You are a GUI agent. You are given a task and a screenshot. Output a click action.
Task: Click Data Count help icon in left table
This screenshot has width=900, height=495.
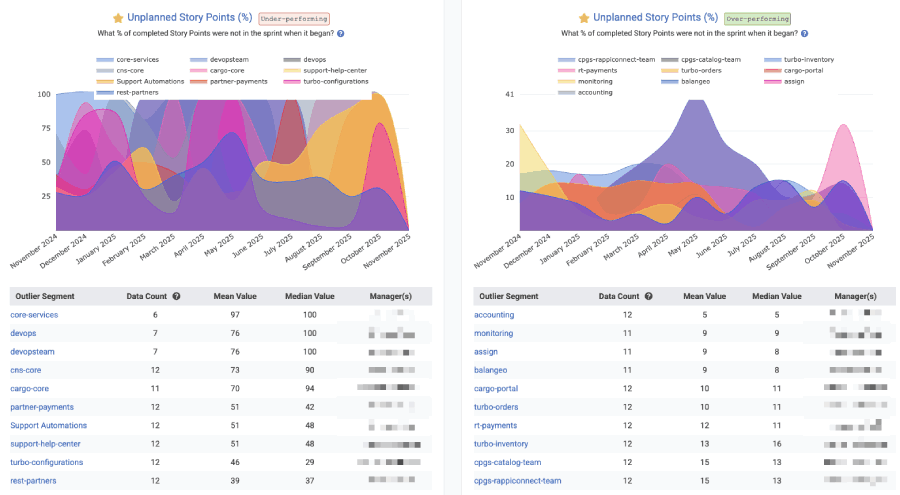click(177, 296)
